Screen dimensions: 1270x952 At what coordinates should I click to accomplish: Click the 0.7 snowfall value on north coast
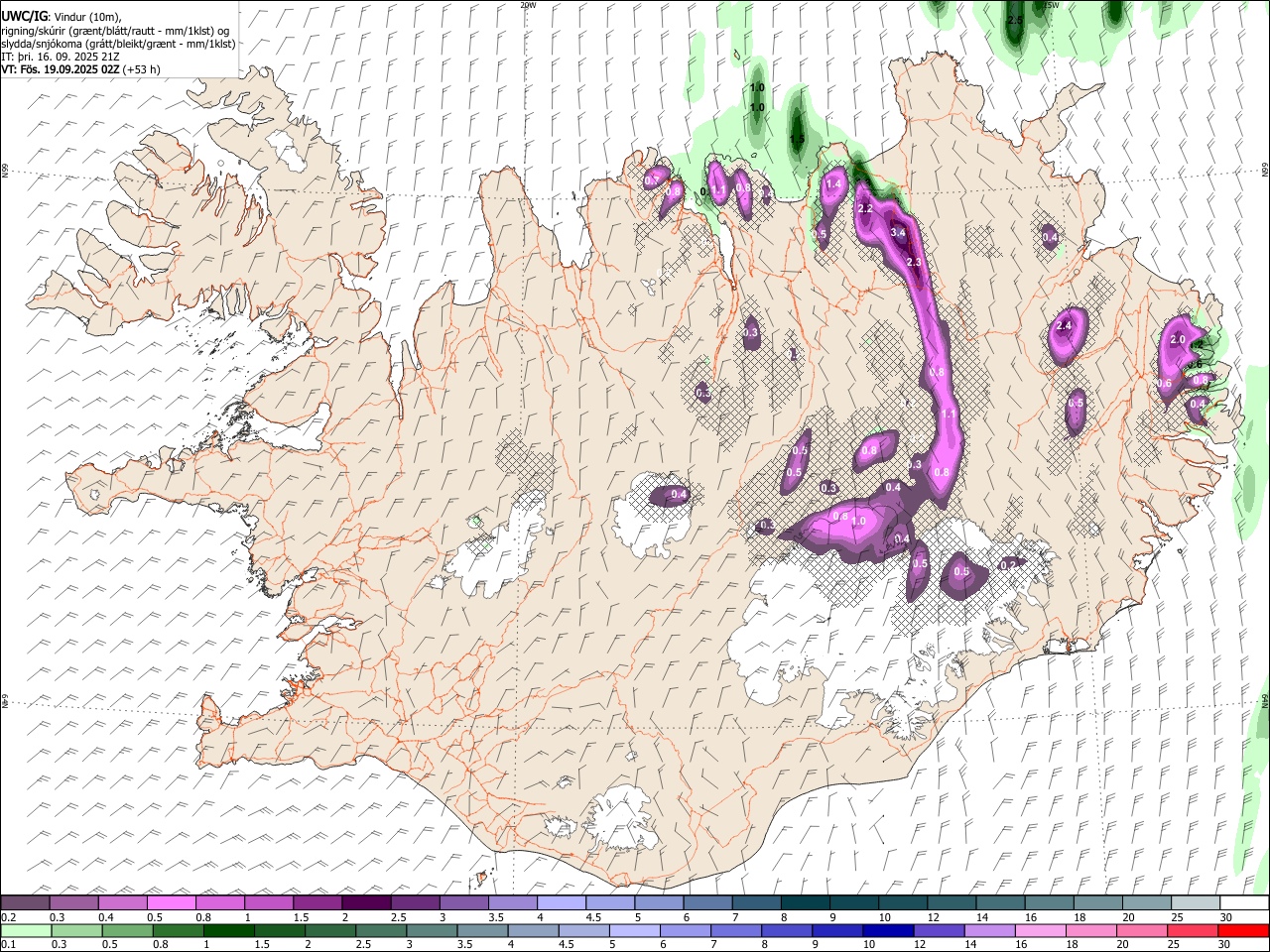point(652,180)
